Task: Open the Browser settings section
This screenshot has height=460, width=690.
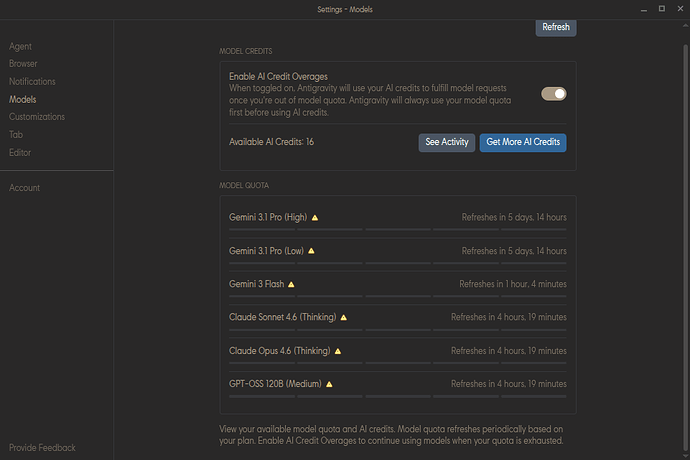Action: (24, 64)
